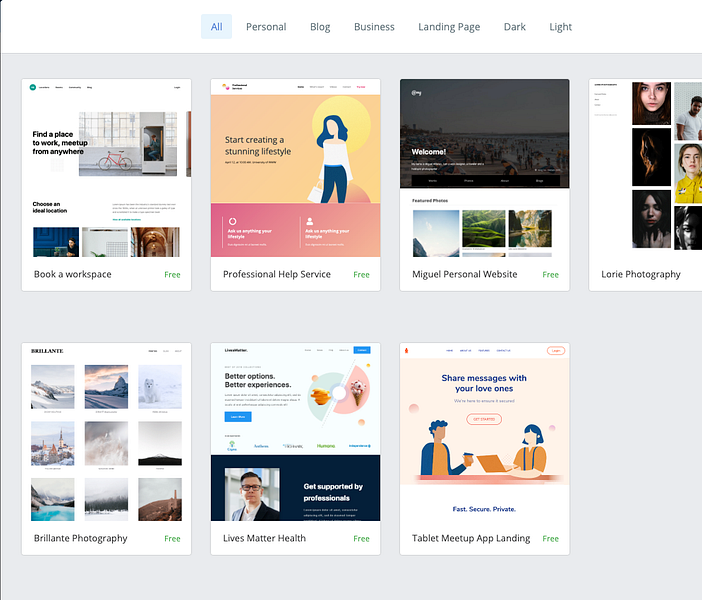
Task: Click the Miguel Personal Website title
Action: click(x=464, y=274)
